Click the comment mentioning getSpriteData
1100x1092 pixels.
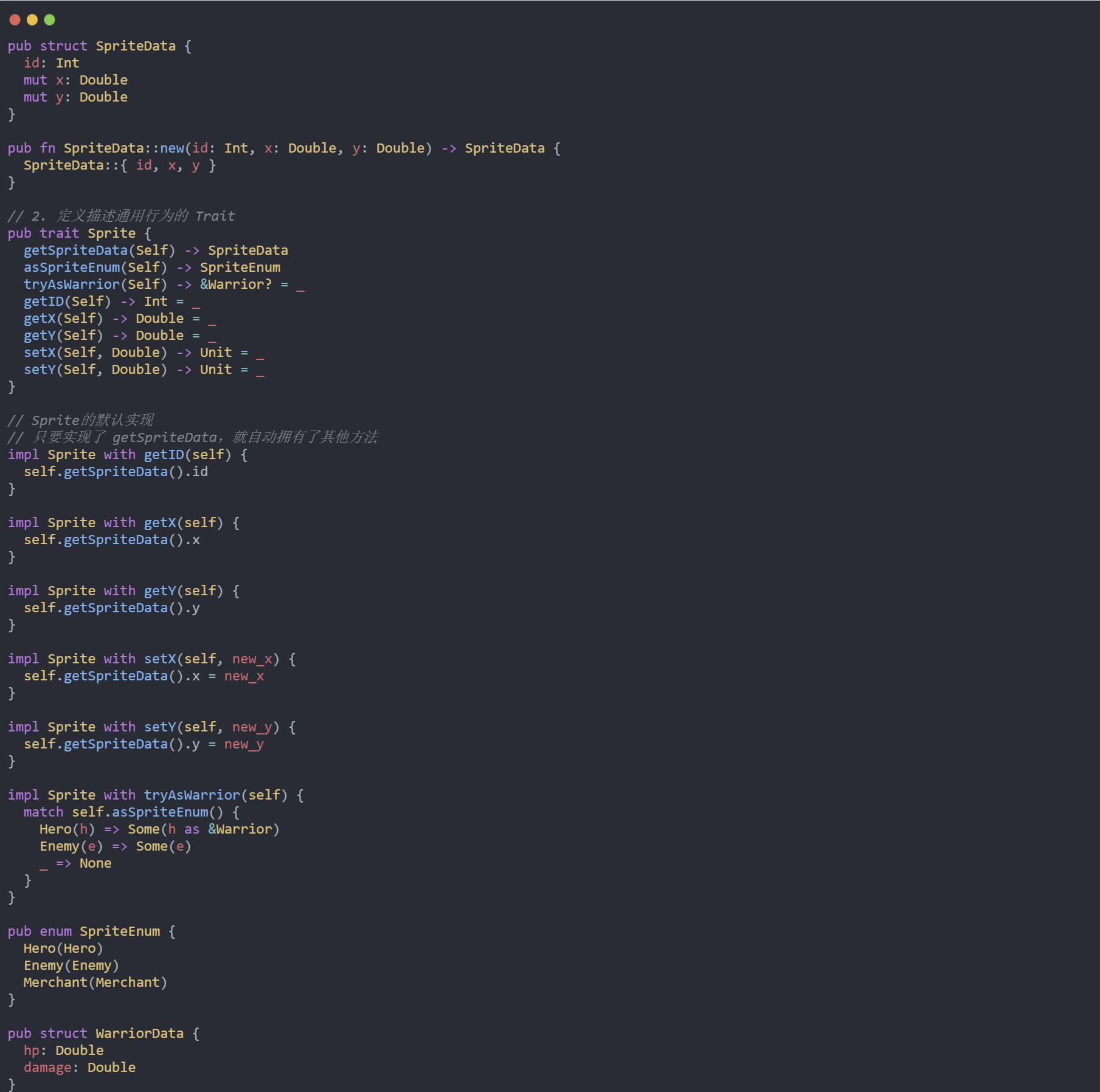coord(193,437)
